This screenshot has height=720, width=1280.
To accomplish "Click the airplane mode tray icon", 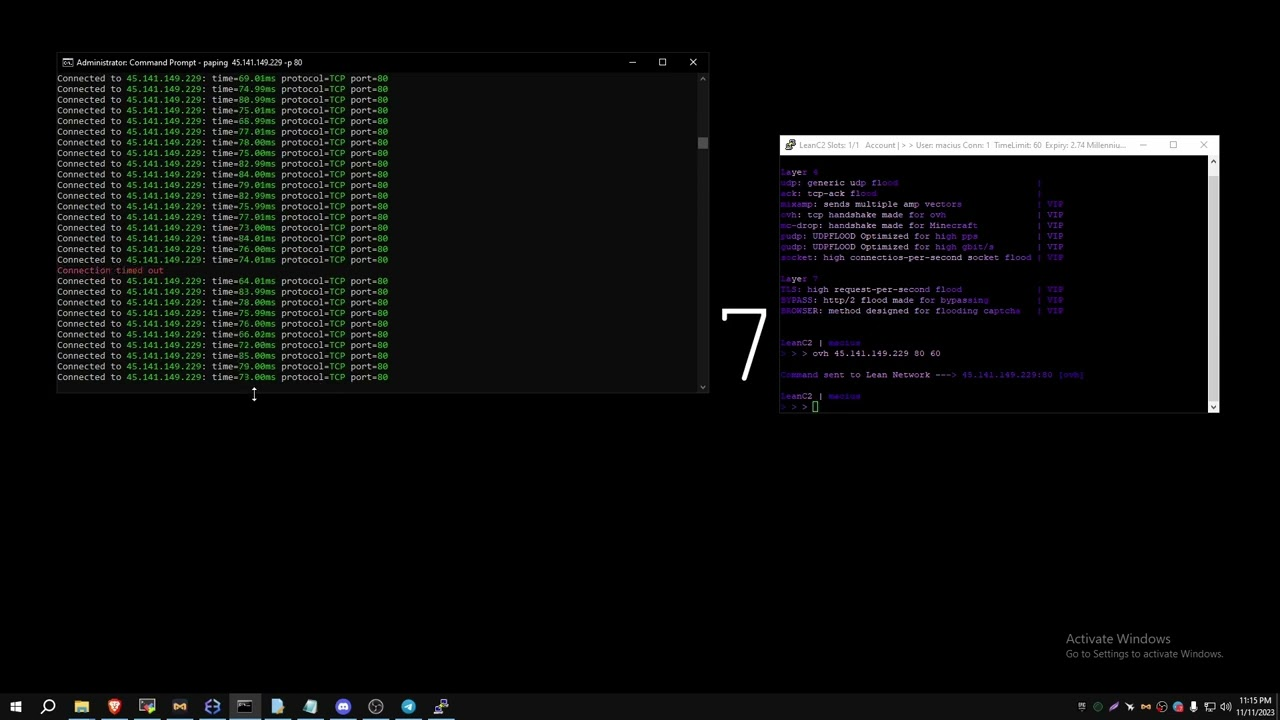I will [x=1130, y=707].
